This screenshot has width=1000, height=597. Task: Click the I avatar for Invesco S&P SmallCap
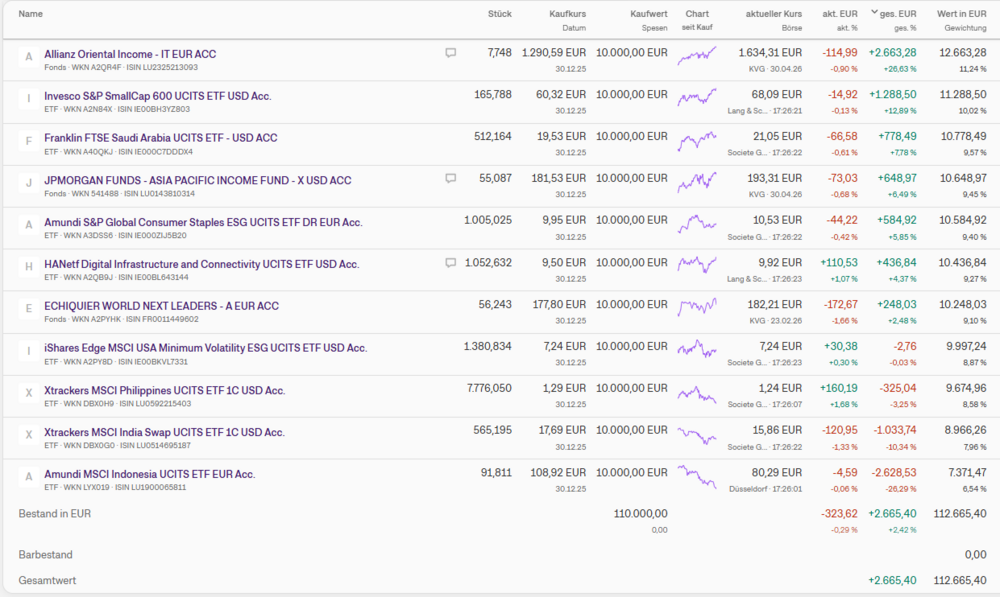point(29,100)
